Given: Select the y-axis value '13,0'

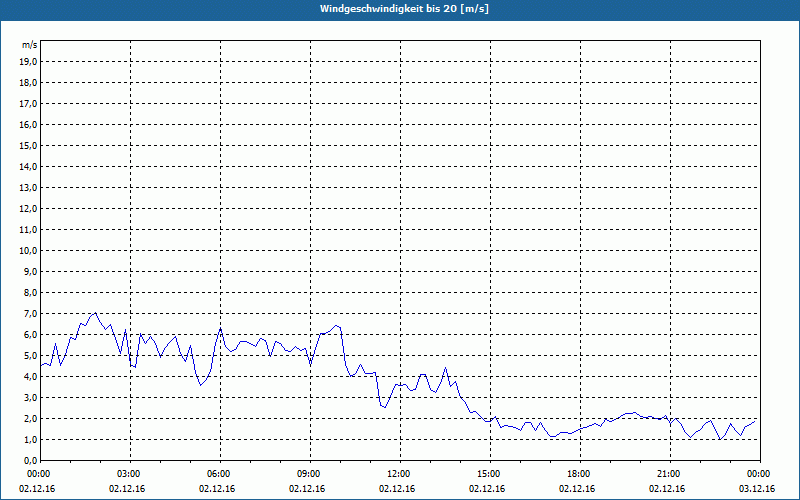Looking at the screenshot, I should click(28, 188).
